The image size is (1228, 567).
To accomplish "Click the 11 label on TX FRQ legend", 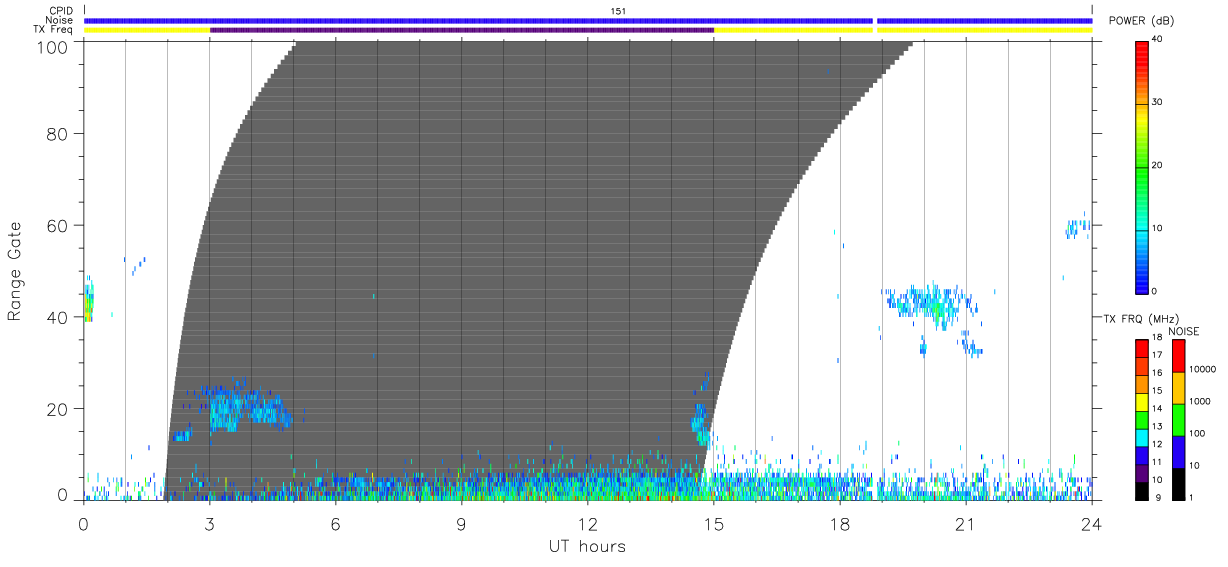I will 1155,461.
